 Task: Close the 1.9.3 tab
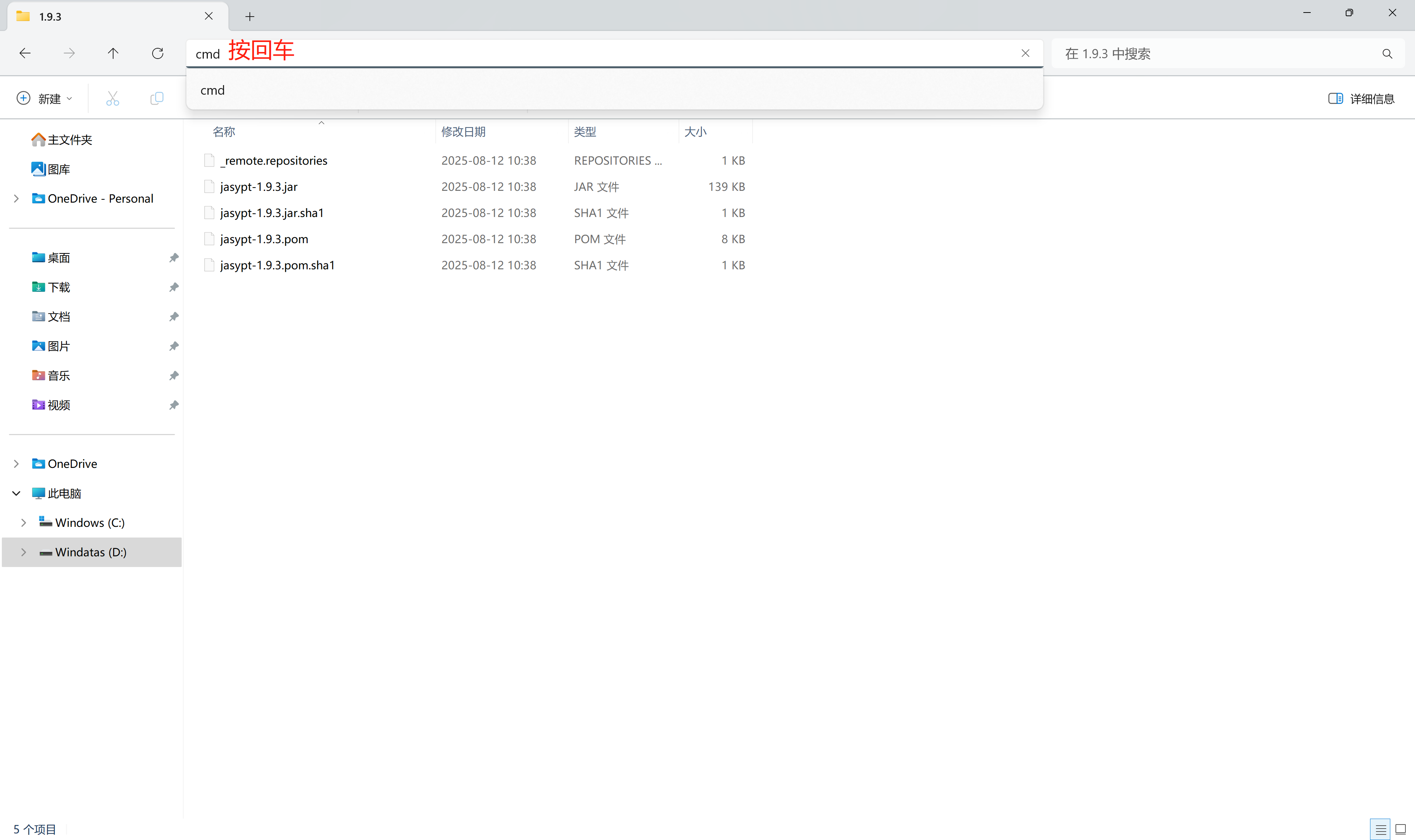point(209,16)
